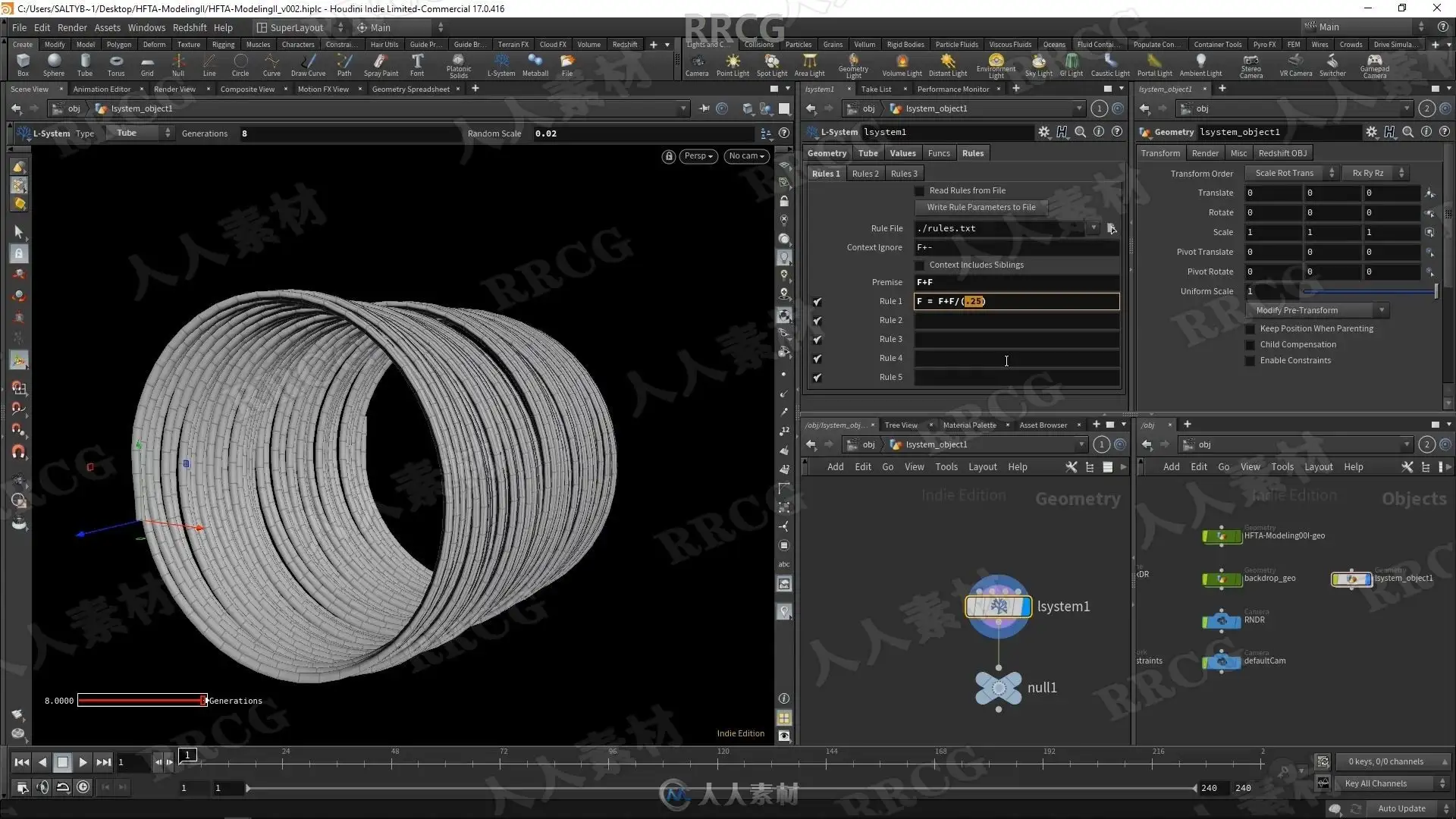Select the Torus shelf tool
Screen dimensions: 1456x819
pos(115,64)
